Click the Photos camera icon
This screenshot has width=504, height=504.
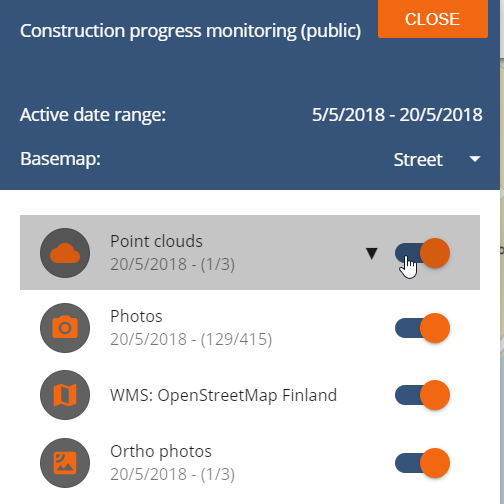65,328
